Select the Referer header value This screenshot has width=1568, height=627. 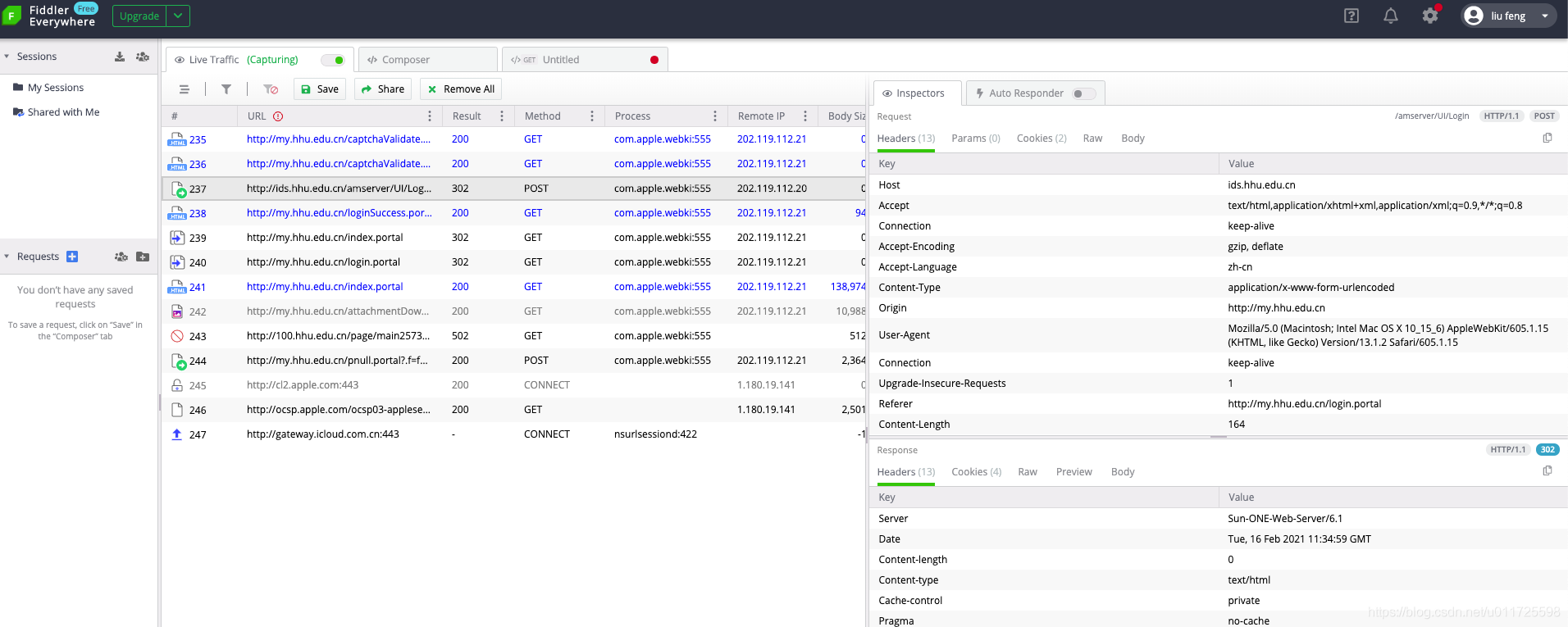(x=1304, y=404)
